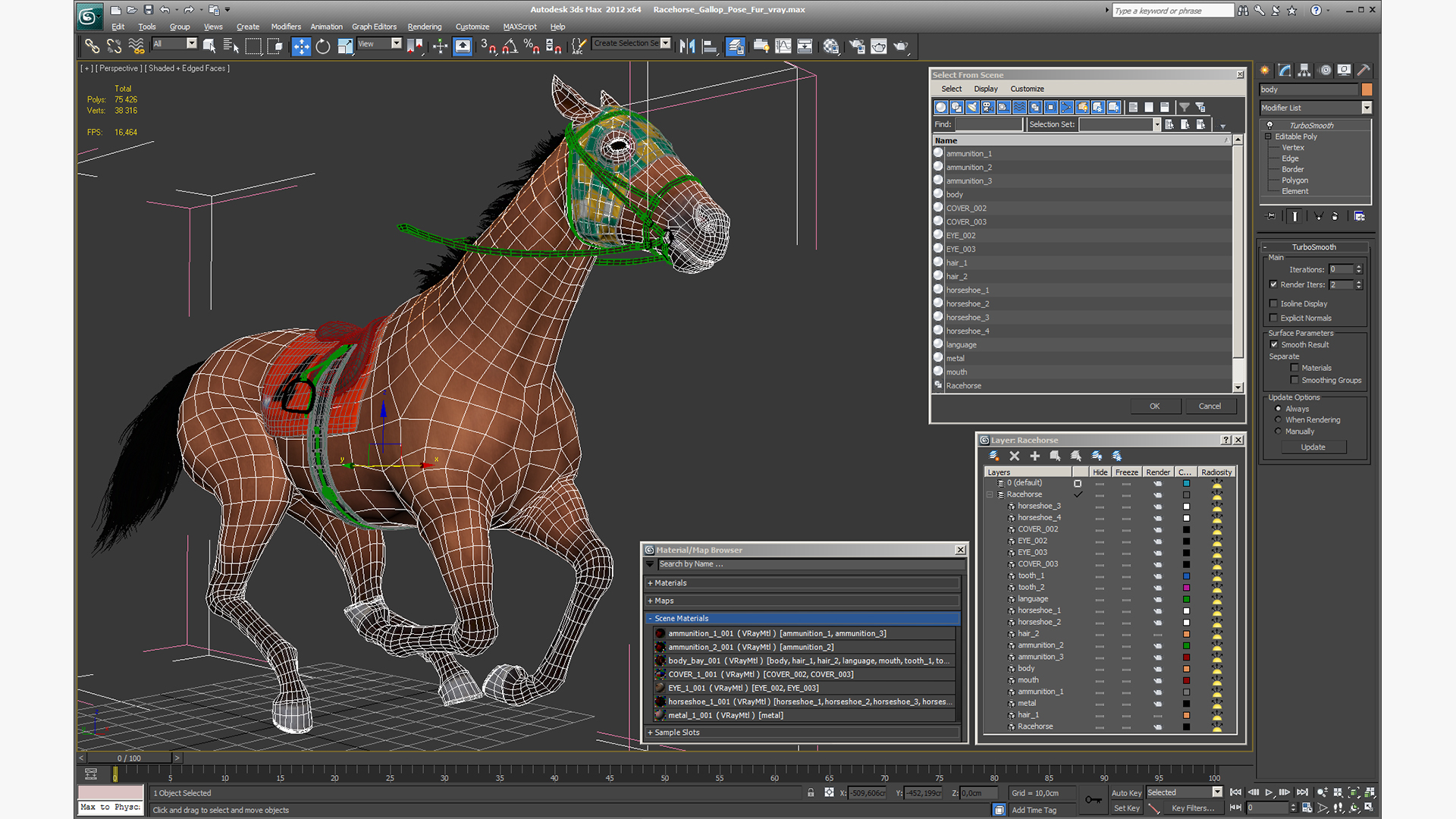Open Create Selection Set dropdown
This screenshot has width=1456, height=819.
click(x=632, y=43)
